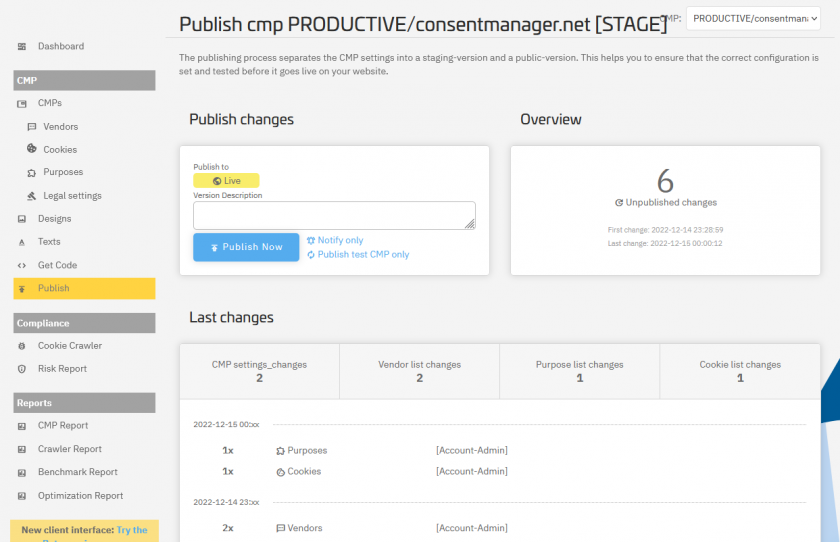Screen dimensions: 840x542
Task: Click the Benchmark Report chart icon
Action: tap(22, 473)
